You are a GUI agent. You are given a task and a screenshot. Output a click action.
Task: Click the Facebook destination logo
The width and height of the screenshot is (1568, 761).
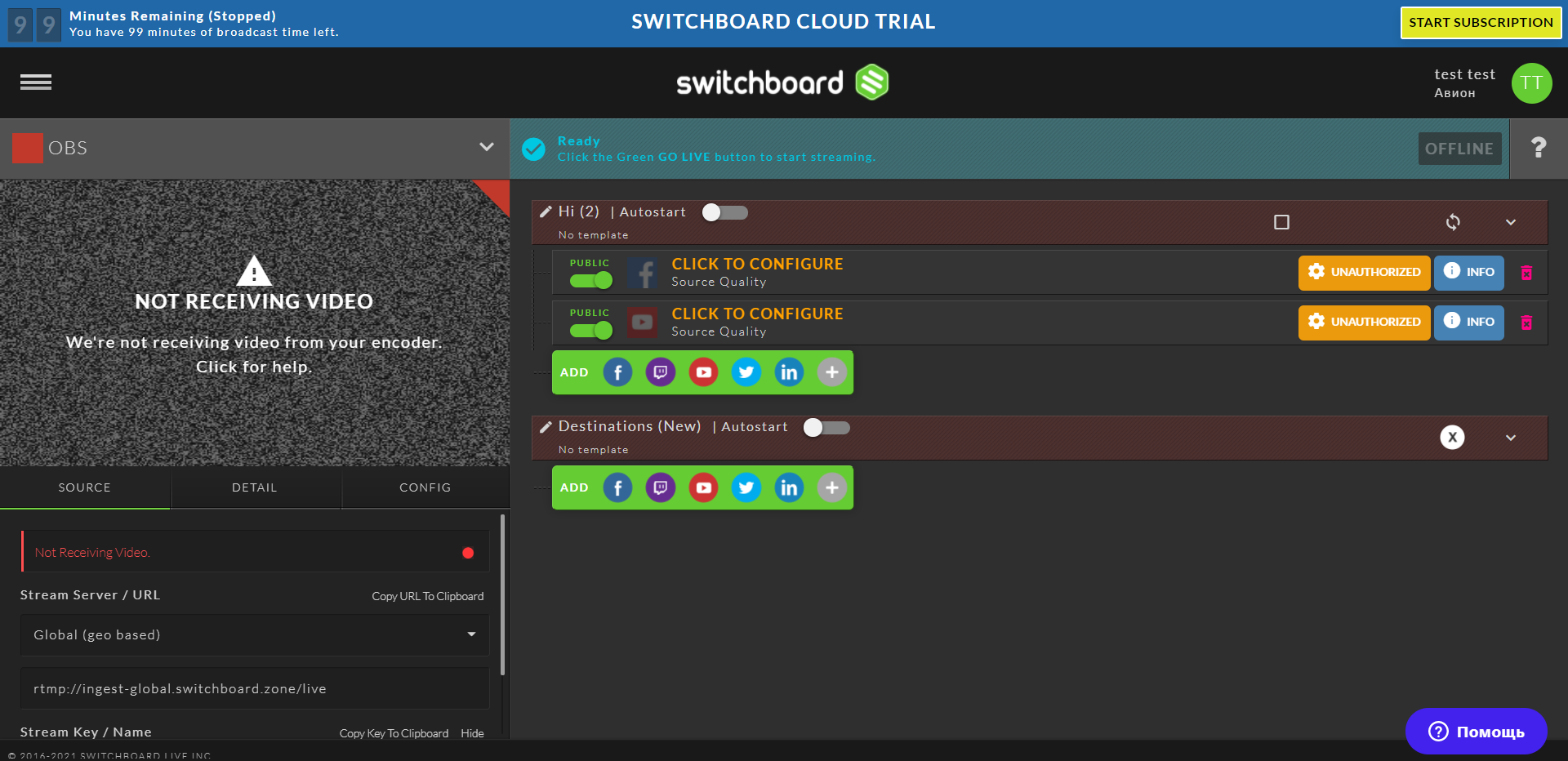coord(643,273)
